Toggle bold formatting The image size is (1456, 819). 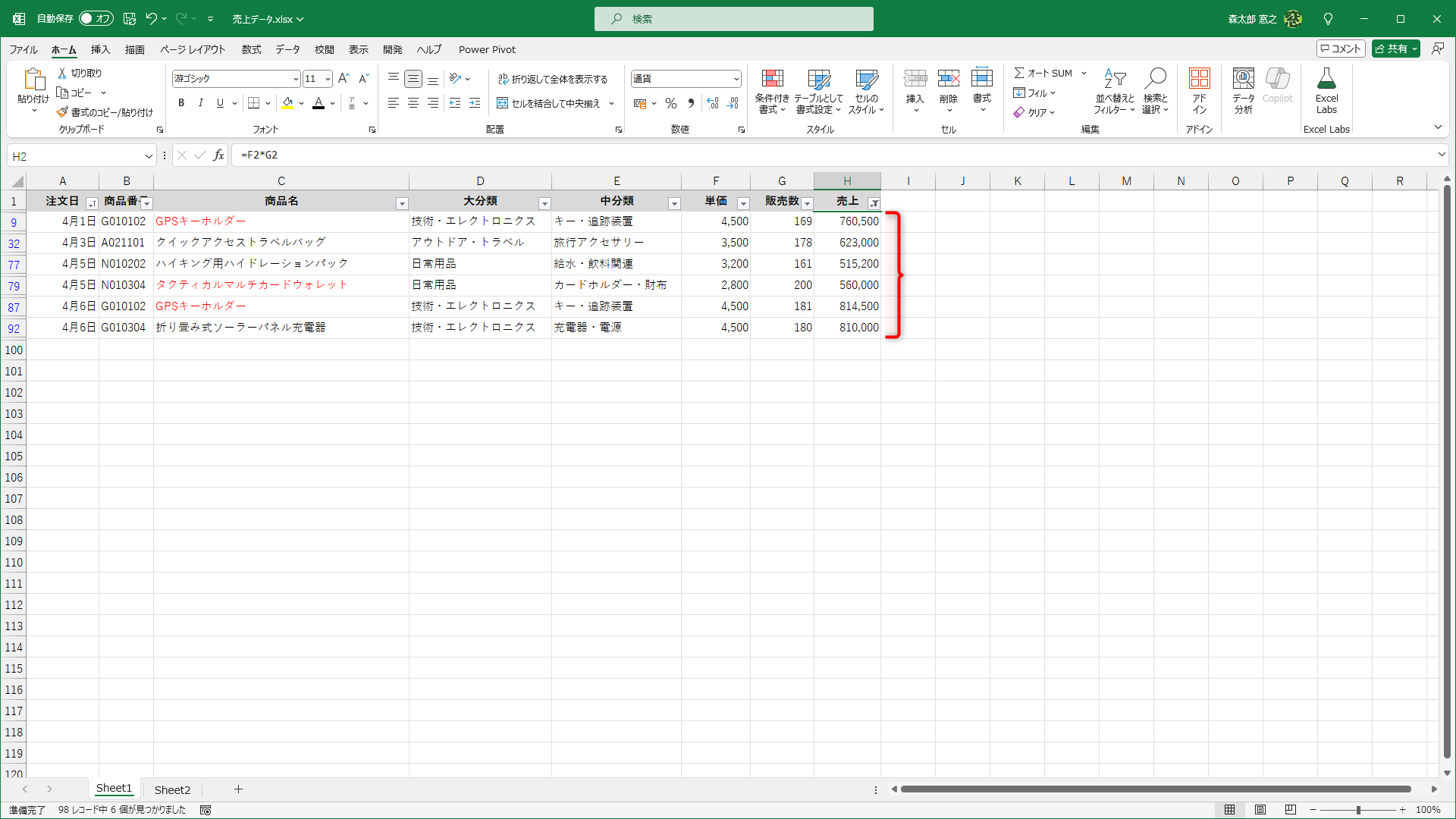180,103
